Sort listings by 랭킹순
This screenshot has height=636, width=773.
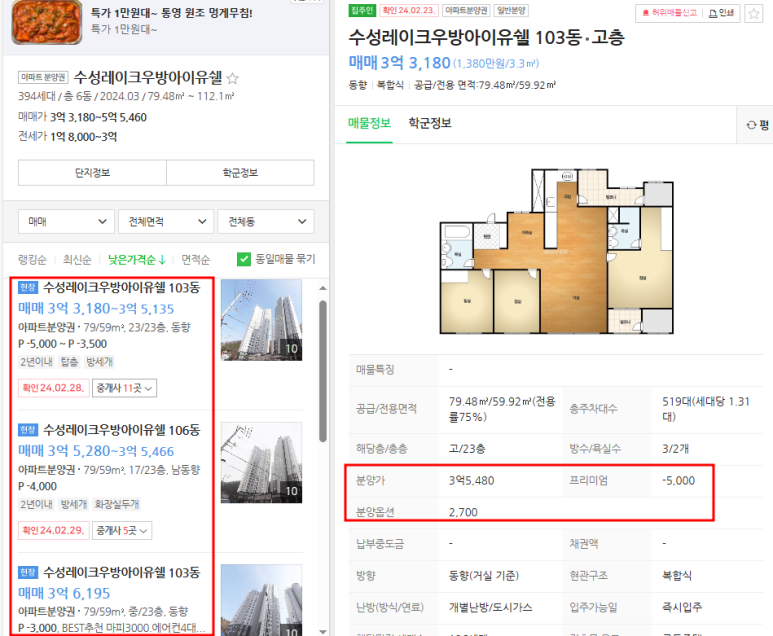tap(32, 259)
